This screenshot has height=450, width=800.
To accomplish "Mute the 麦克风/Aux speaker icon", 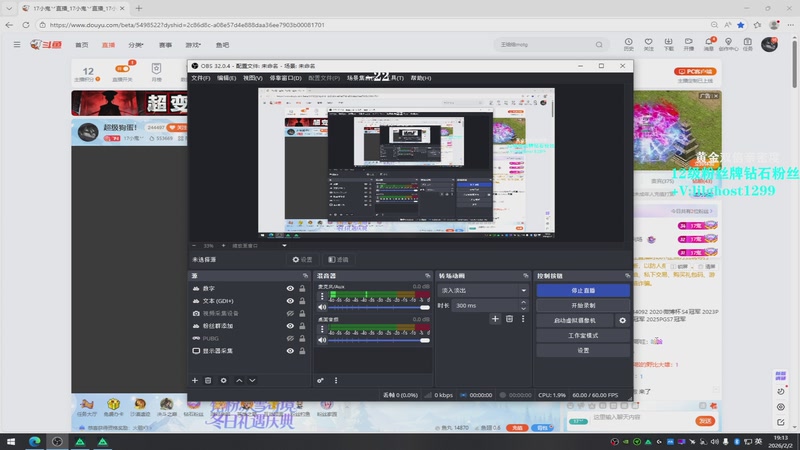I will click(322, 307).
